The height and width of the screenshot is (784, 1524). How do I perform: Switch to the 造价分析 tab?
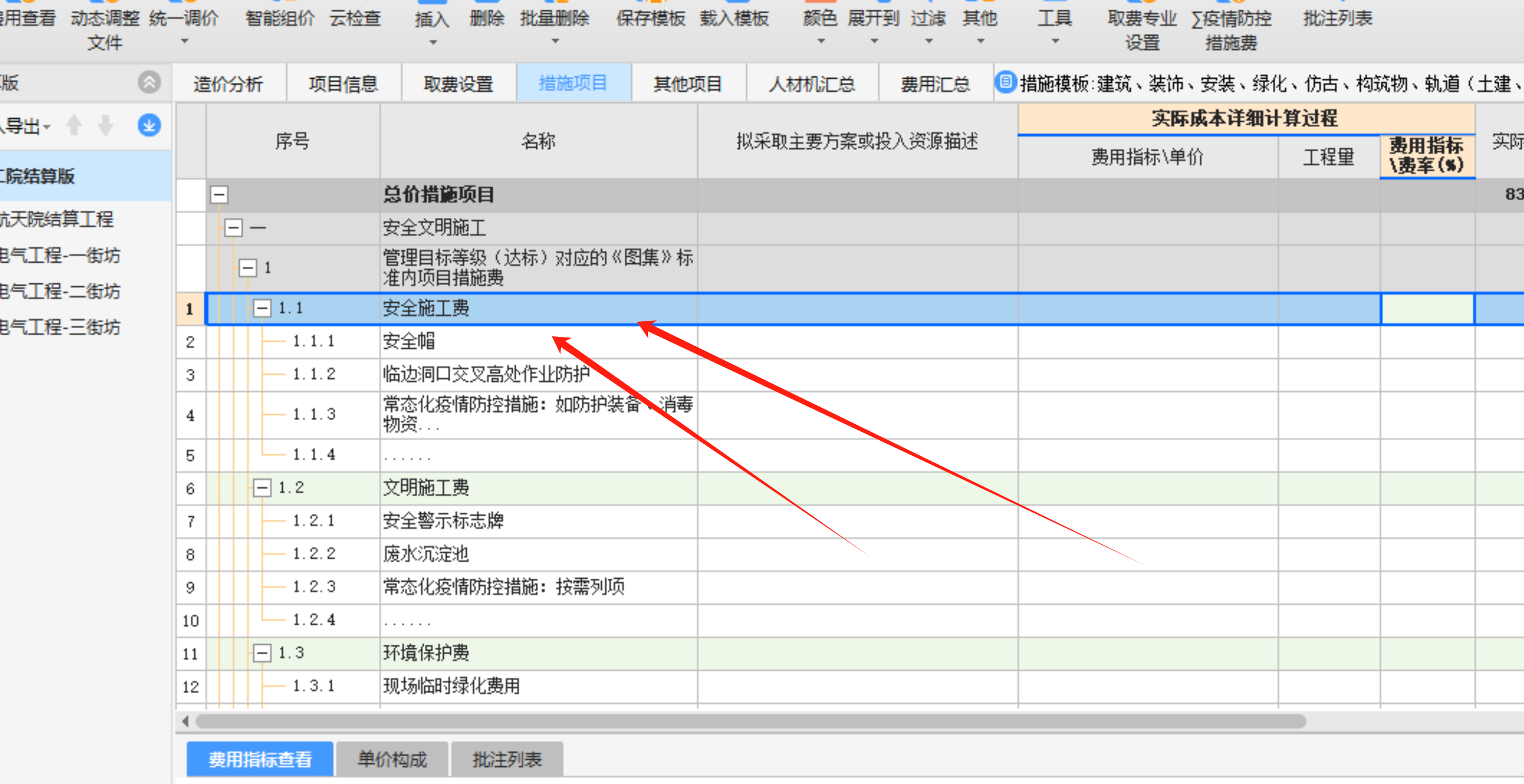(x=228, y=83)
